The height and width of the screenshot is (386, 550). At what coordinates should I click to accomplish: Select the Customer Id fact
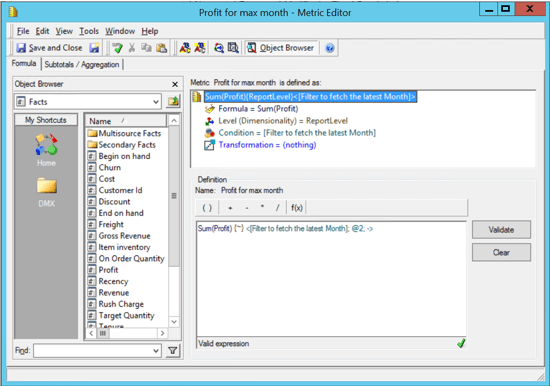tap(115, 190)
